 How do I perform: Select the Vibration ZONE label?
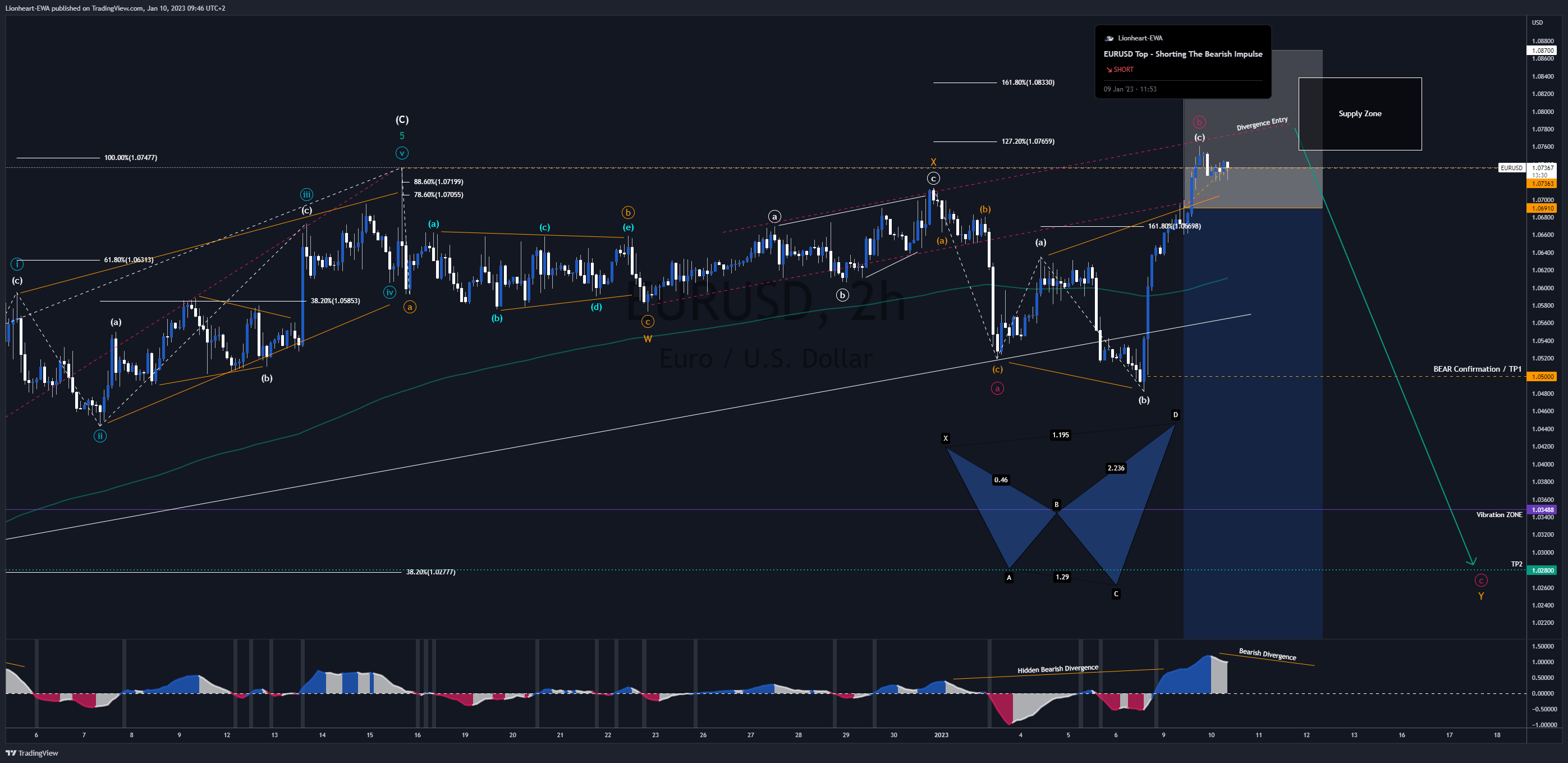pos(1498,514)
